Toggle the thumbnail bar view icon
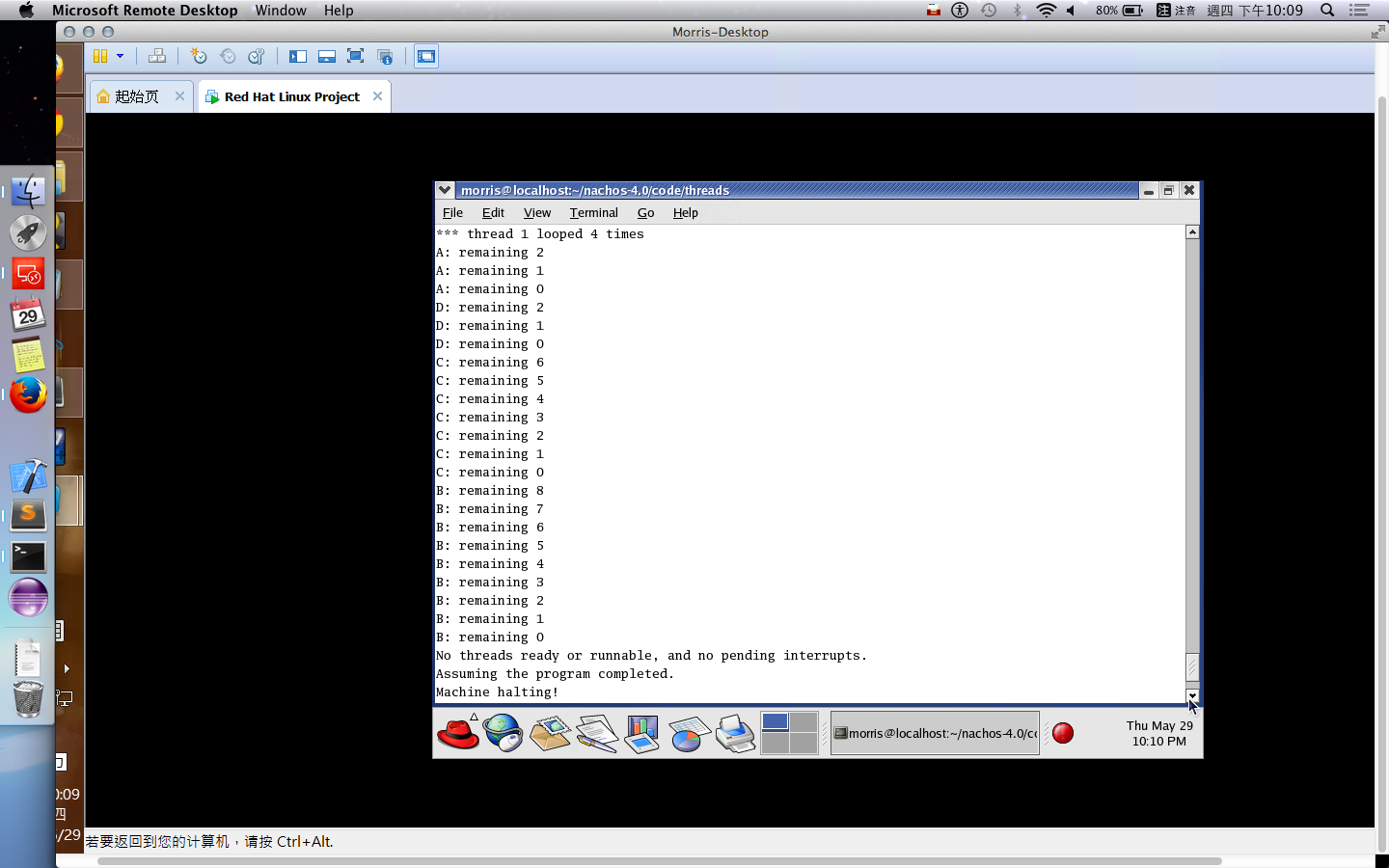The height and width of the screenshot is (868, 1389). (x=327, y=56)
